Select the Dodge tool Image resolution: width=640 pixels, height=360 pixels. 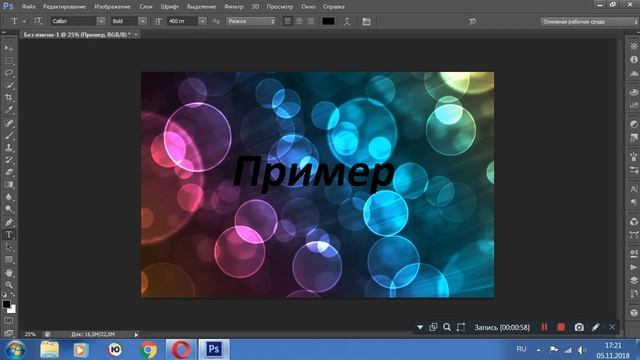[x=9, y=210]
